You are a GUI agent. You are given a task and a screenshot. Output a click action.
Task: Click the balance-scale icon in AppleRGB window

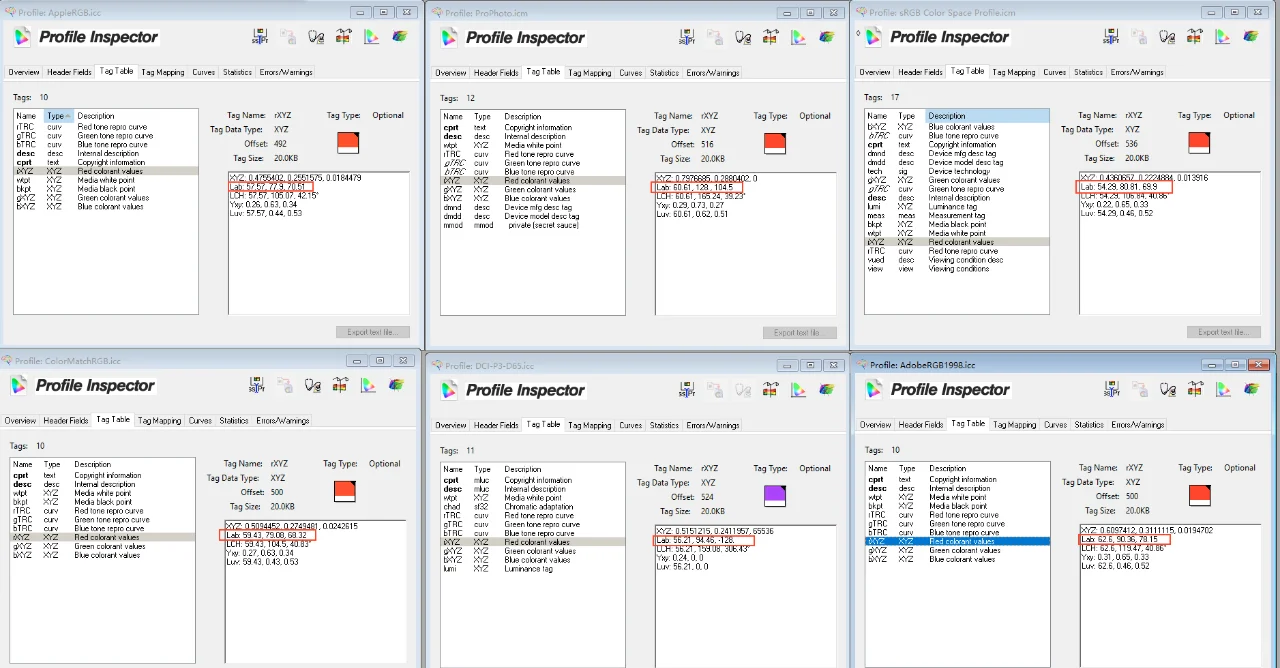344,36
